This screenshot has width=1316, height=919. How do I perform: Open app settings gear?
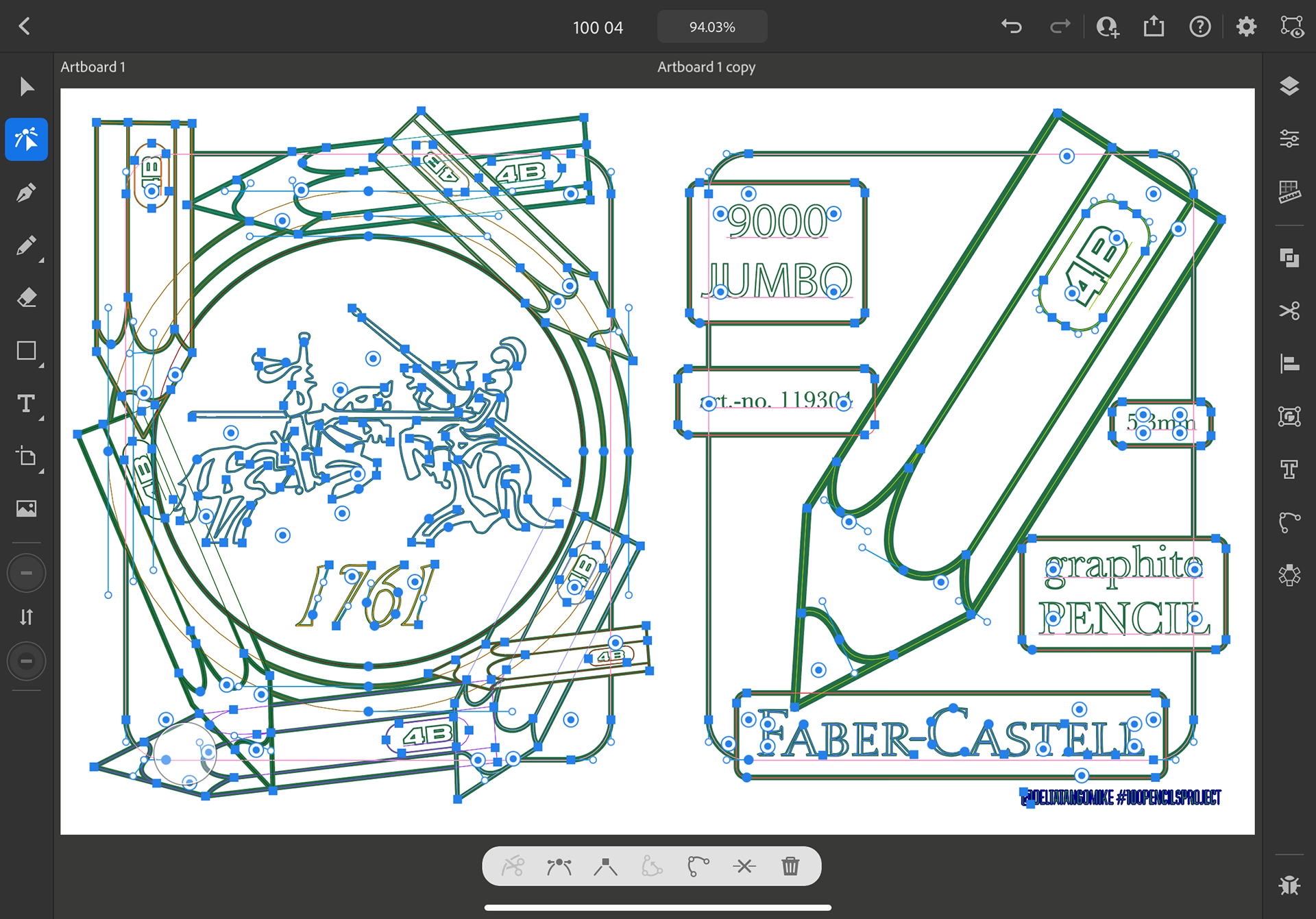1246,27
